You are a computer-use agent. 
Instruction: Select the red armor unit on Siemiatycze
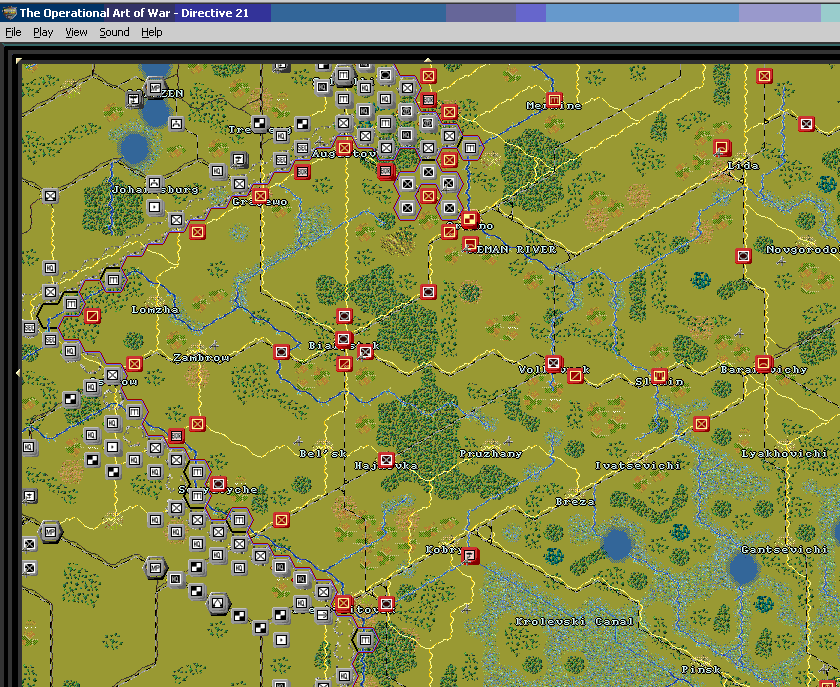pos(218,484)
